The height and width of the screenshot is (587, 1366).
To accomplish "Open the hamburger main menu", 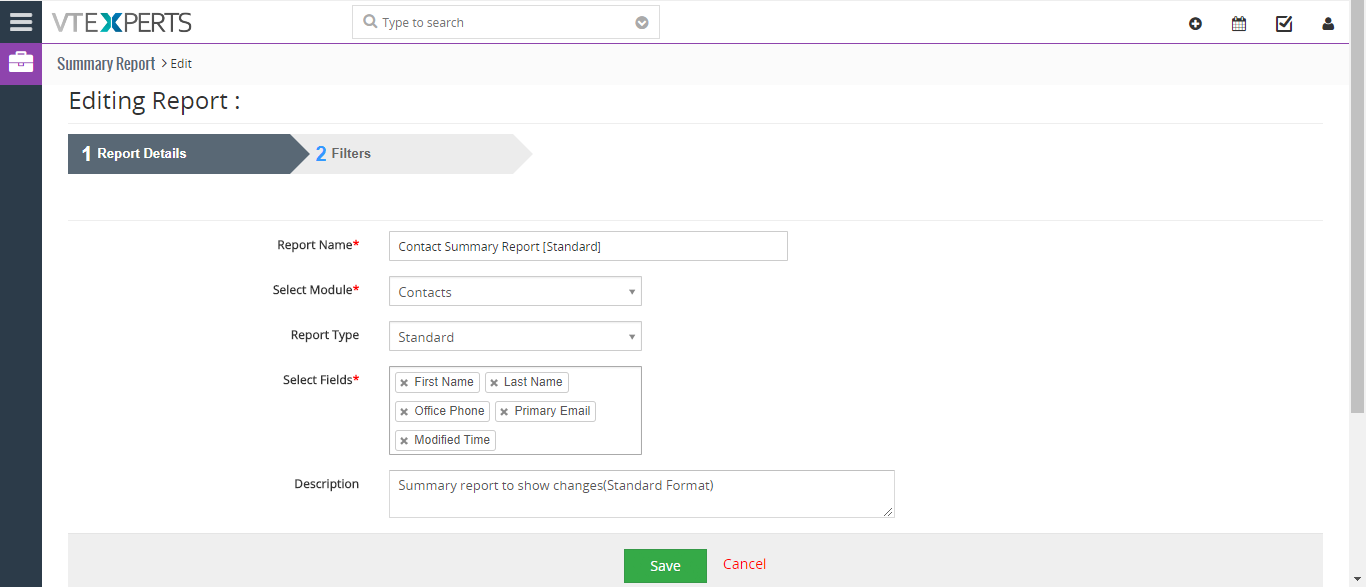I will (21, 22).
